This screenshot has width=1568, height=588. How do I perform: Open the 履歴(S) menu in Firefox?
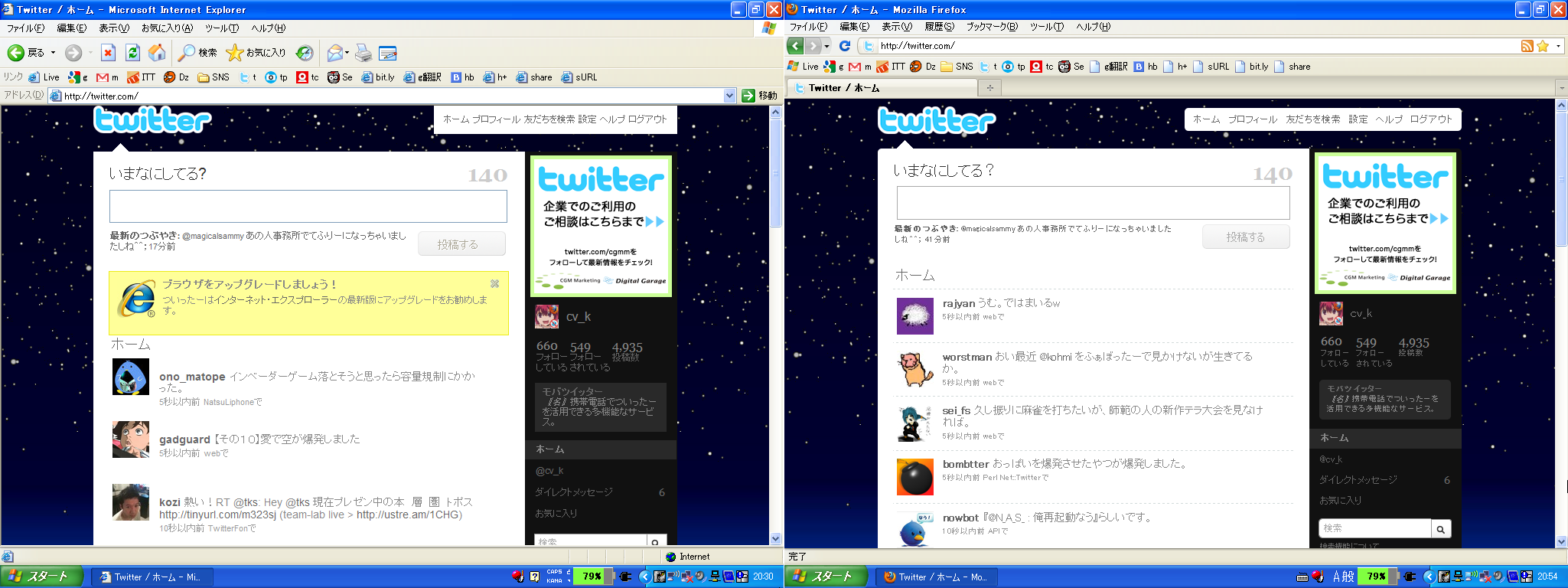pyautogui.click(x=939, y=27)
